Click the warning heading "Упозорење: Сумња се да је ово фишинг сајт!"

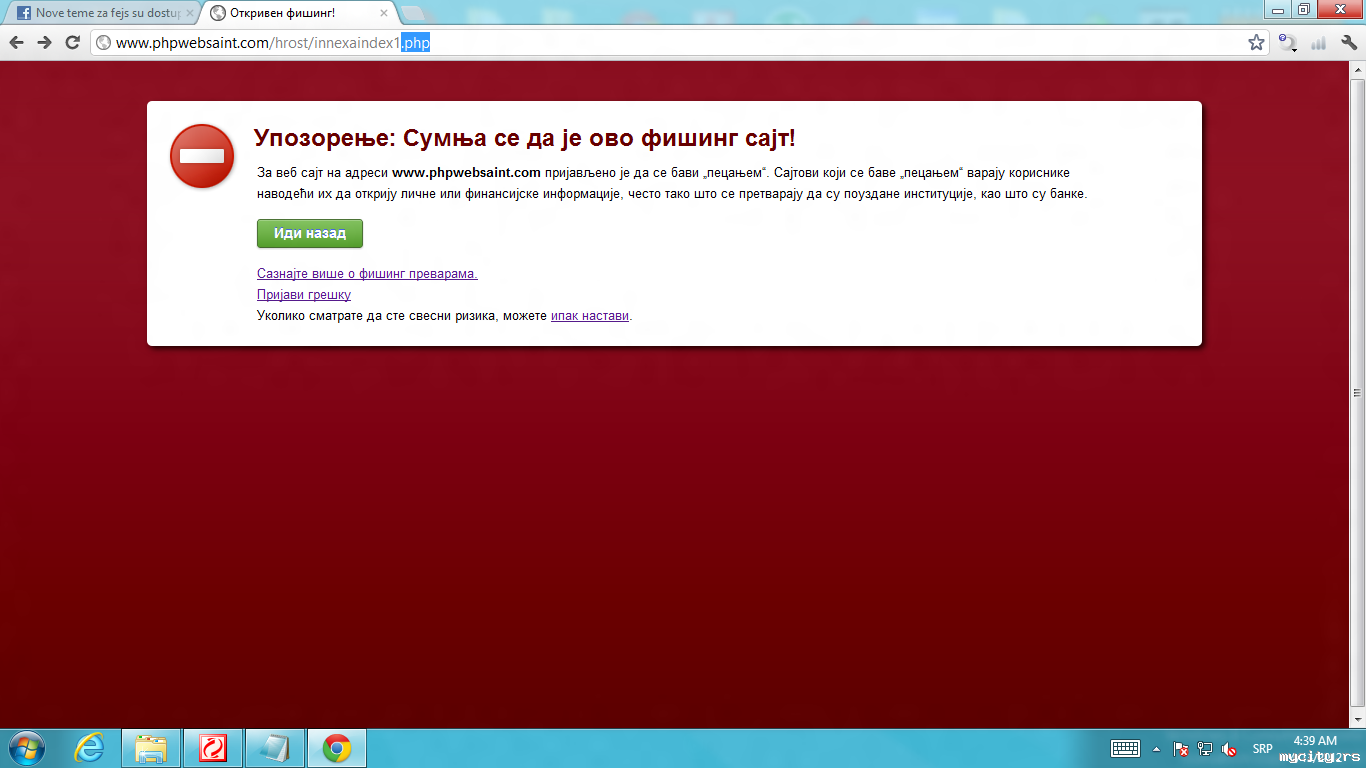click(525, 138)
